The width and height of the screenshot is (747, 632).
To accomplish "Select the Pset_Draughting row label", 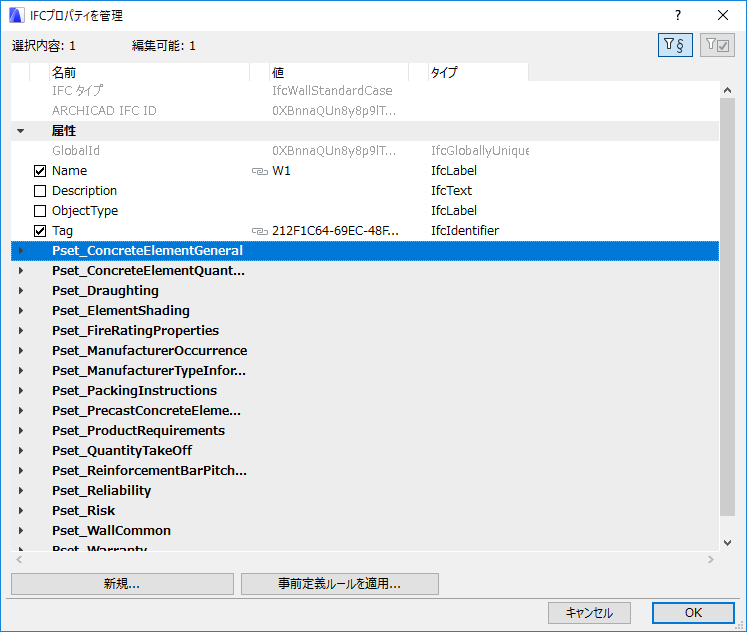I will [105, 291].
